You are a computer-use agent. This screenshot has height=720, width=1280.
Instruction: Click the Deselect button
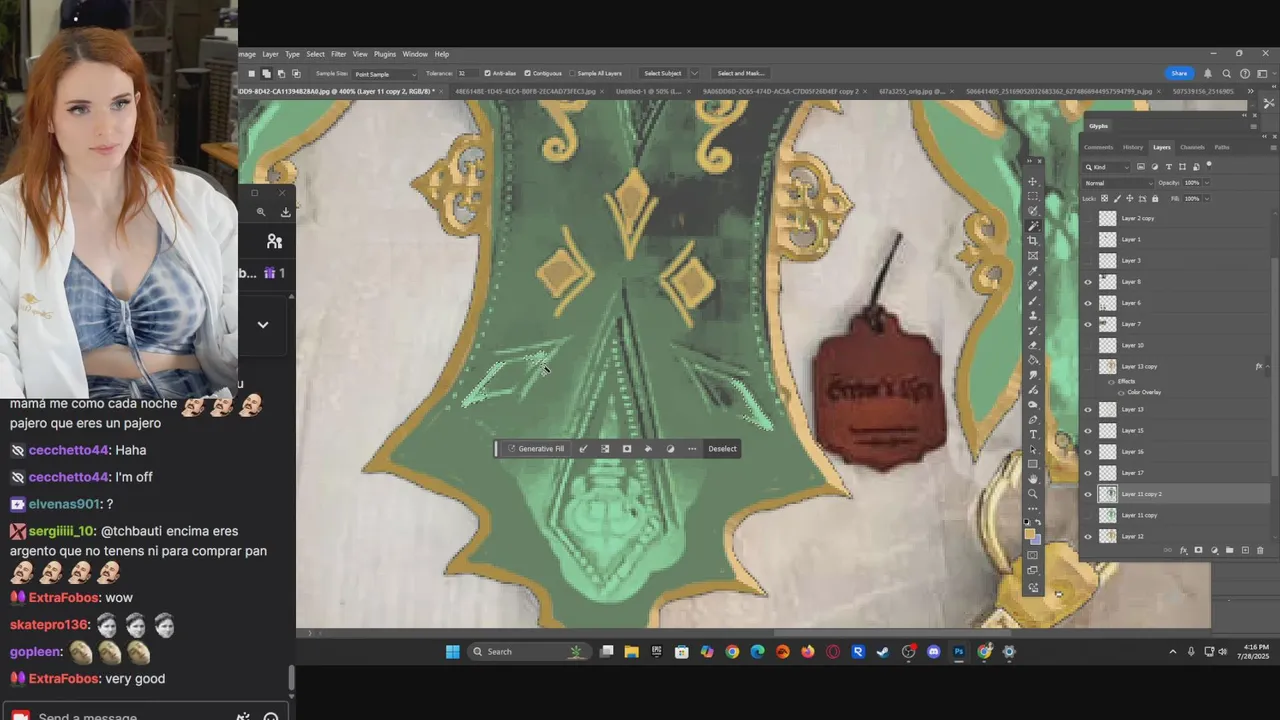(722, 449)
